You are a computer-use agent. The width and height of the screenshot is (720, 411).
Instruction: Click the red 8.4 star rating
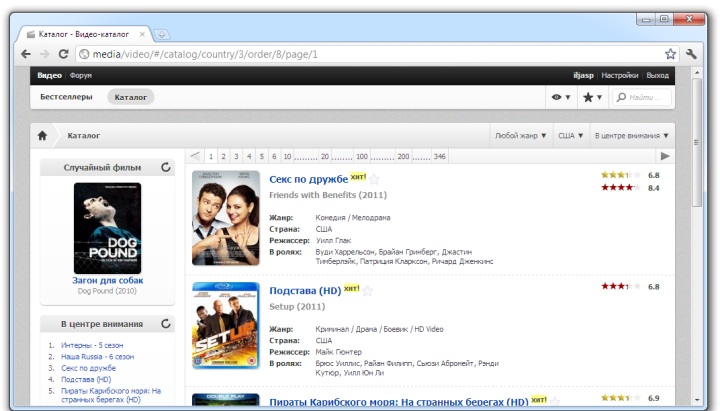[620, 188]
